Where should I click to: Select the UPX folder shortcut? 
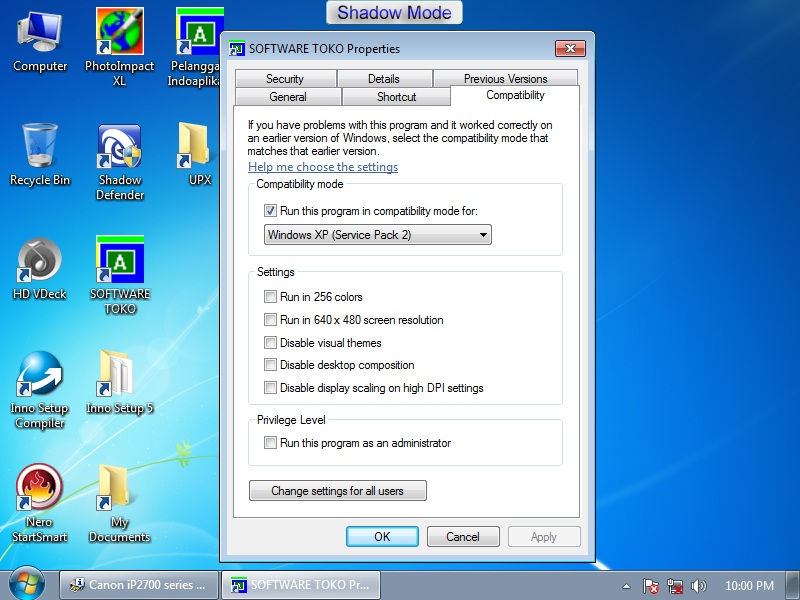tap(196, 153)
